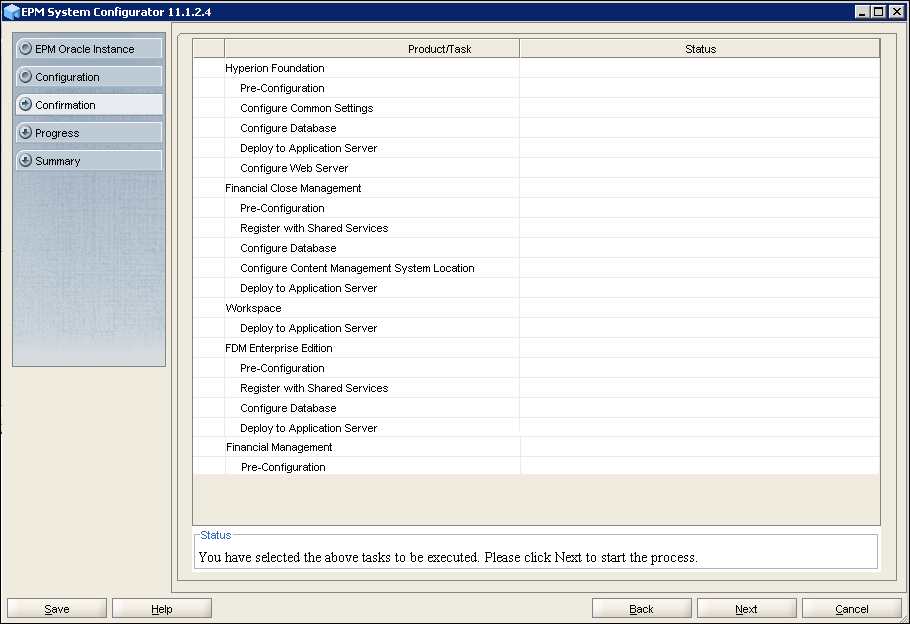This screenshot has width=910, height=624.
Task: Click the Progress step down-arrow icon
Action: 25,132
